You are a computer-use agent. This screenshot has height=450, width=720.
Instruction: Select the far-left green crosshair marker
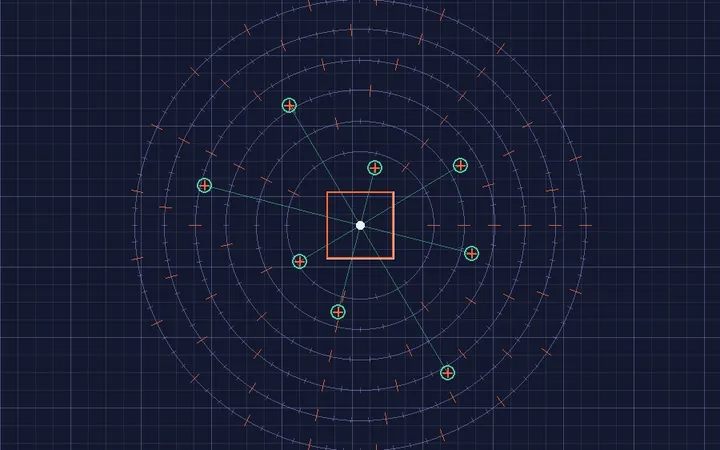[204, 186]
